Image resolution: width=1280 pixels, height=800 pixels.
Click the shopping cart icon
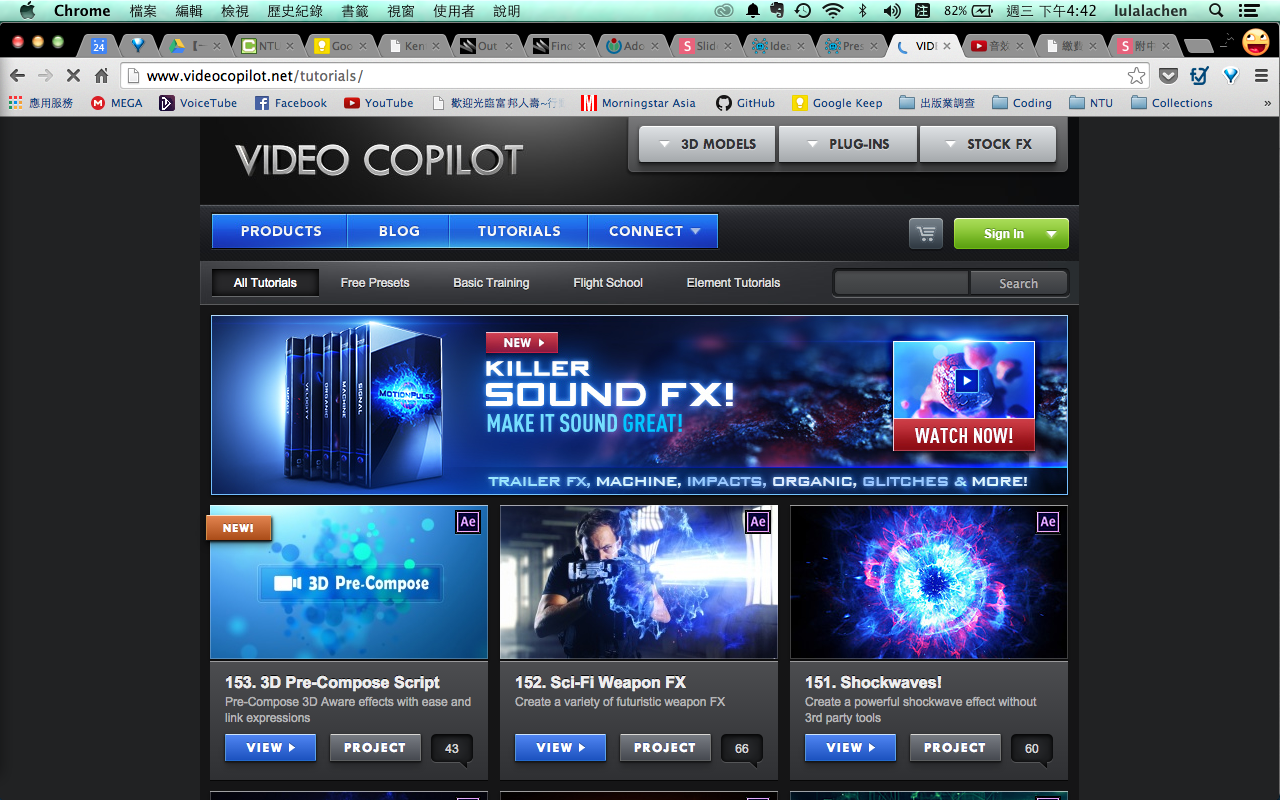point(926,233)
